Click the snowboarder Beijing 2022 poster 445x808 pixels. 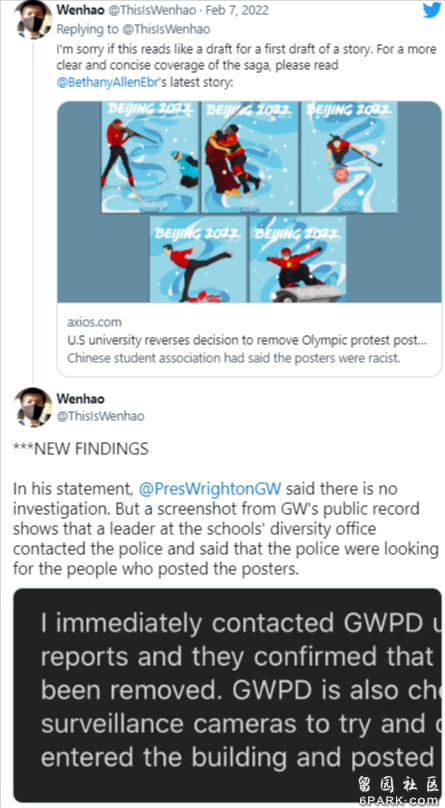pos(298,259)
